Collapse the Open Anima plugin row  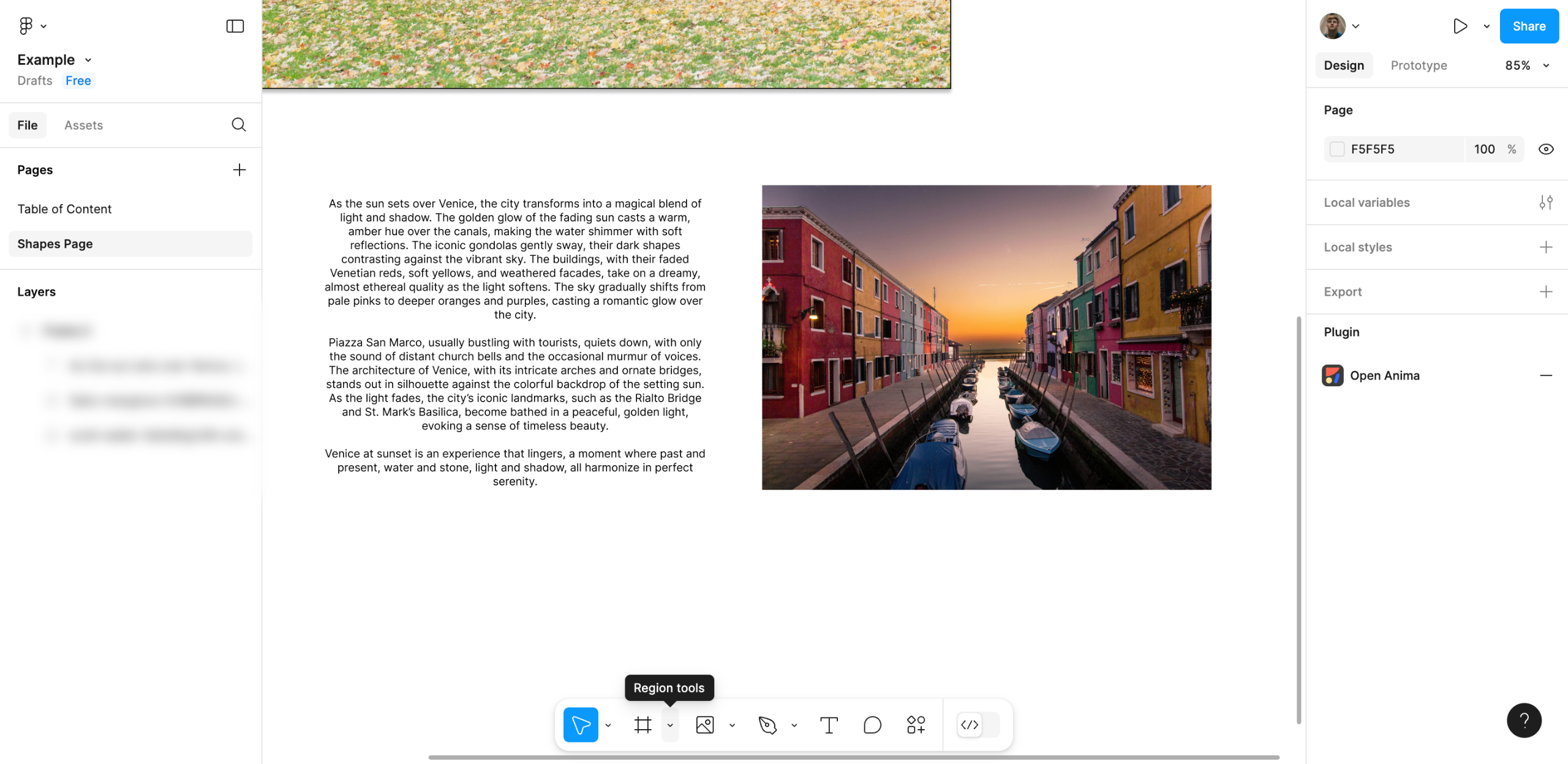tap(1545, 375)
